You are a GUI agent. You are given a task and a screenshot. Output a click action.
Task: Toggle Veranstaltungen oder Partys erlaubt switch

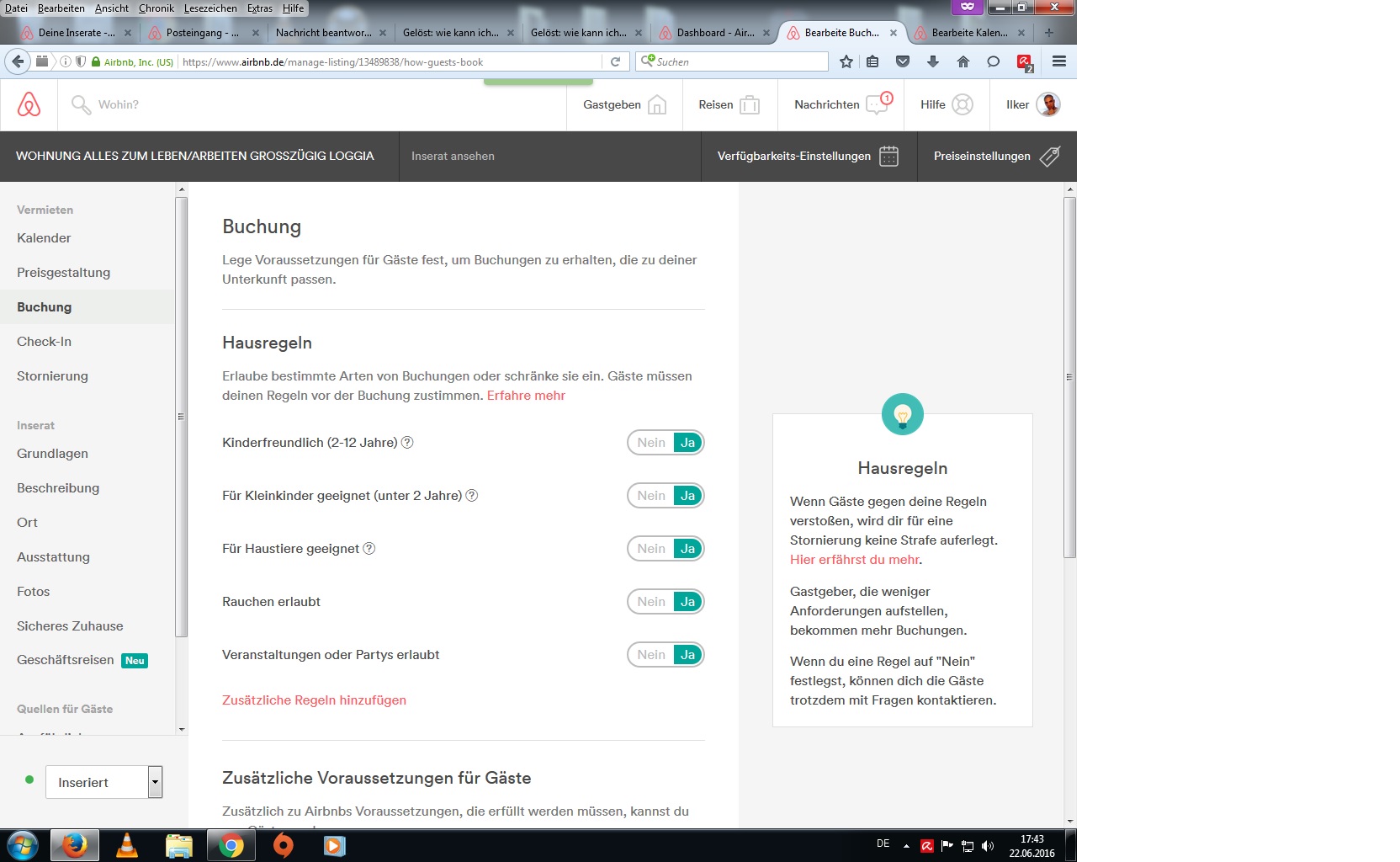(x=666, y=655)
